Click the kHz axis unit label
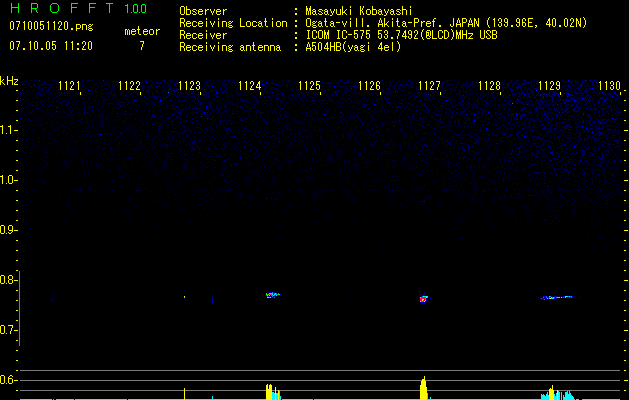 [9, 81]
